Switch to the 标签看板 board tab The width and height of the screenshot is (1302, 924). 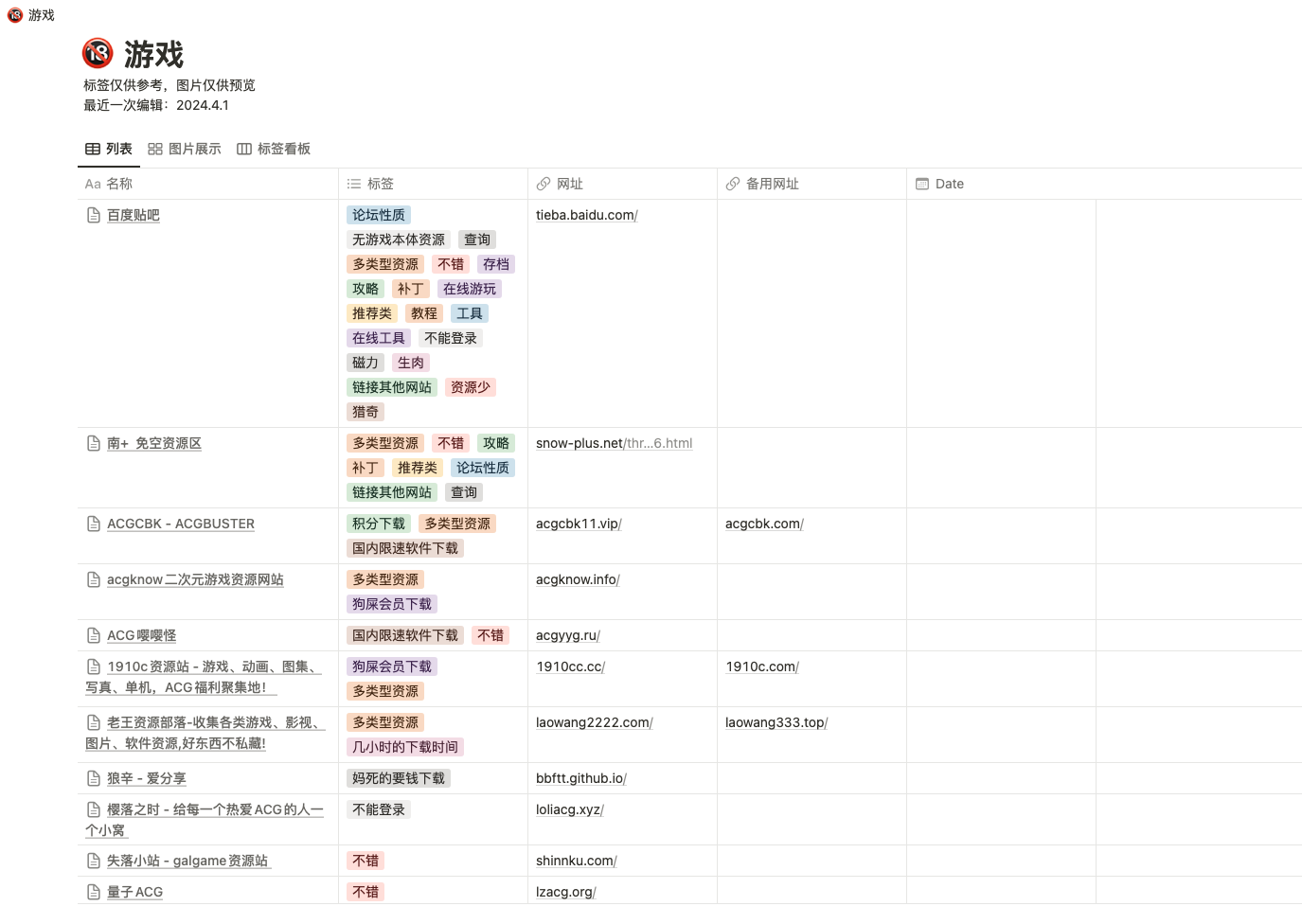pyautogui.click(x=274, y=149)
